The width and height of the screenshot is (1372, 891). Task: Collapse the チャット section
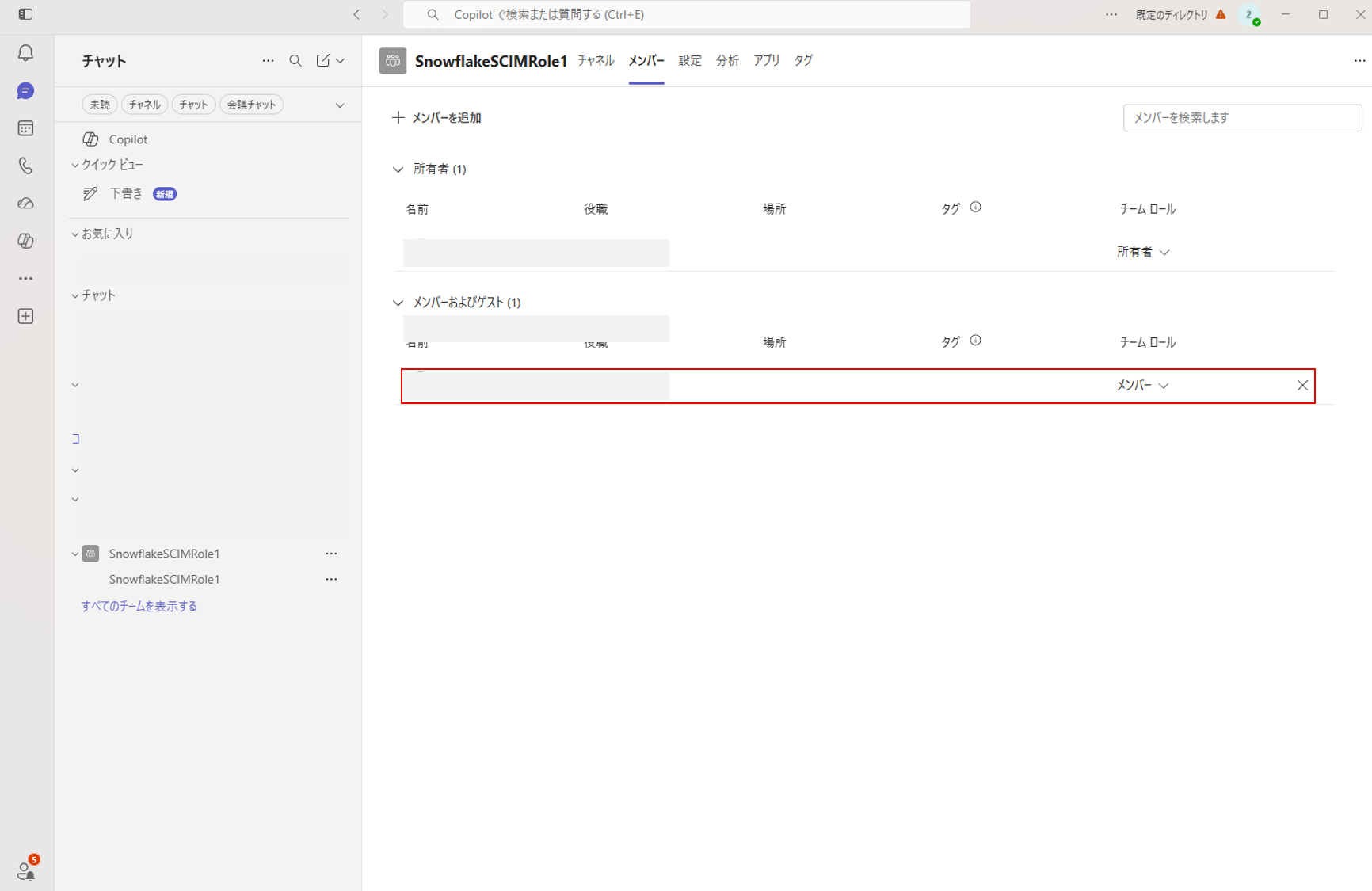coord(75,295)
